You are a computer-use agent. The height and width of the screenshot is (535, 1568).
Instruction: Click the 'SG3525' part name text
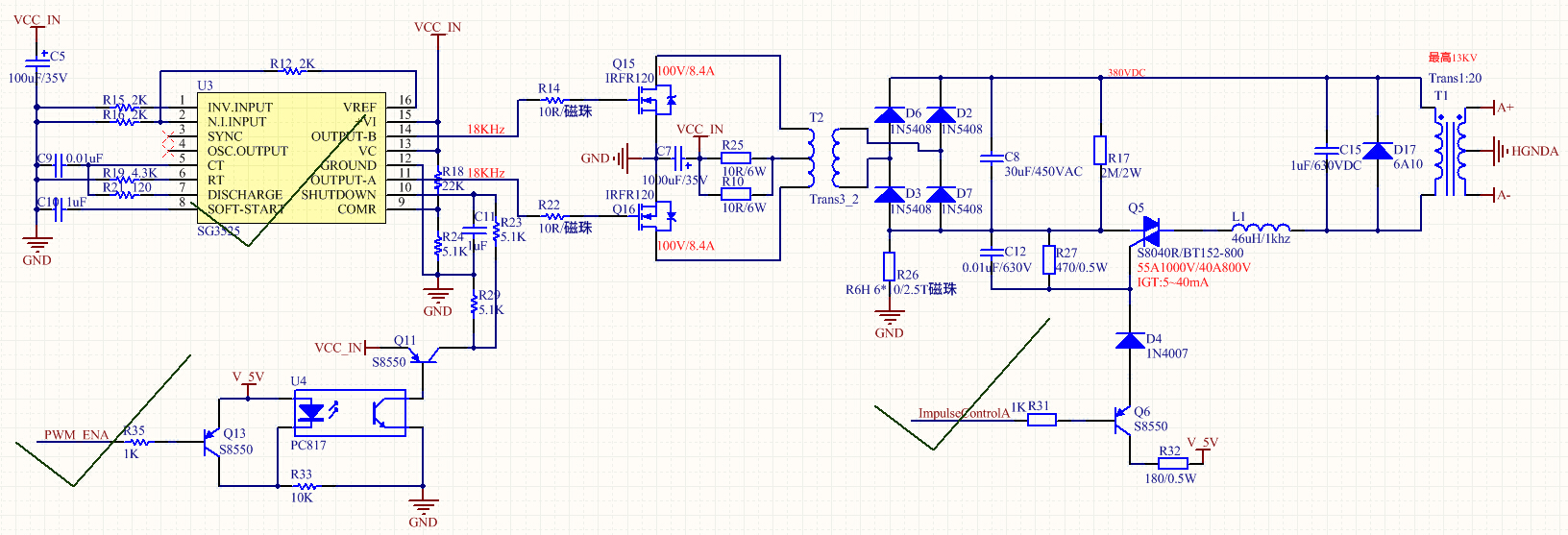click(219, 231)
